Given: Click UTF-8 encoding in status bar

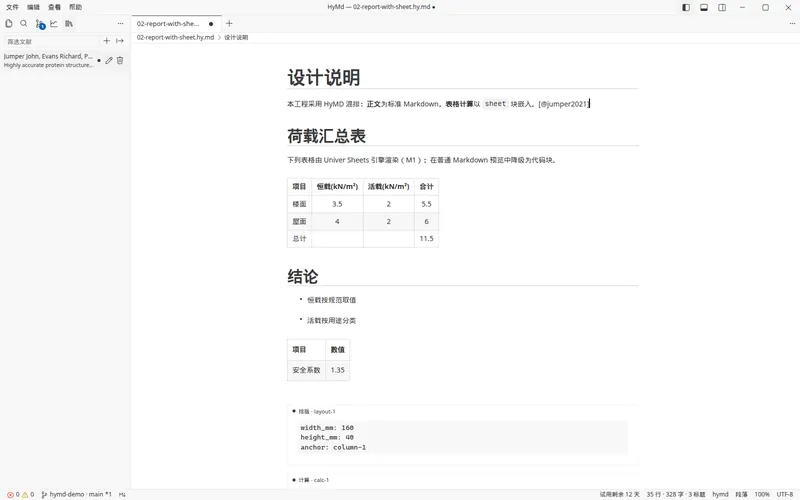Looking at the screenshot, I should pyautogui.click(x=785, y=494).
